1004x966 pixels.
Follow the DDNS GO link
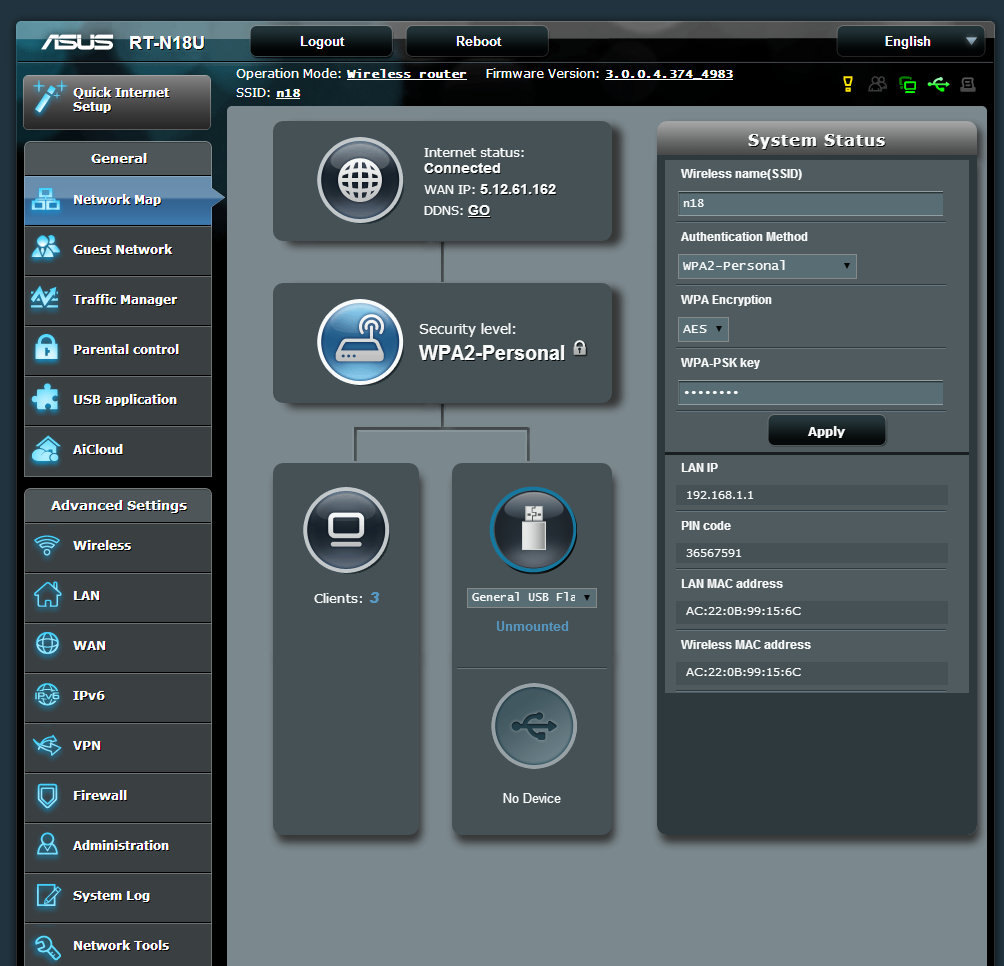tap(479, 211)
